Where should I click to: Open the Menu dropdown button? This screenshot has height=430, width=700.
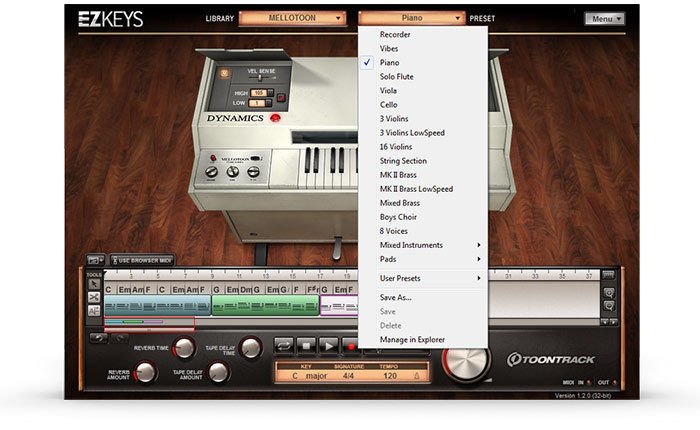coord(605,19)
